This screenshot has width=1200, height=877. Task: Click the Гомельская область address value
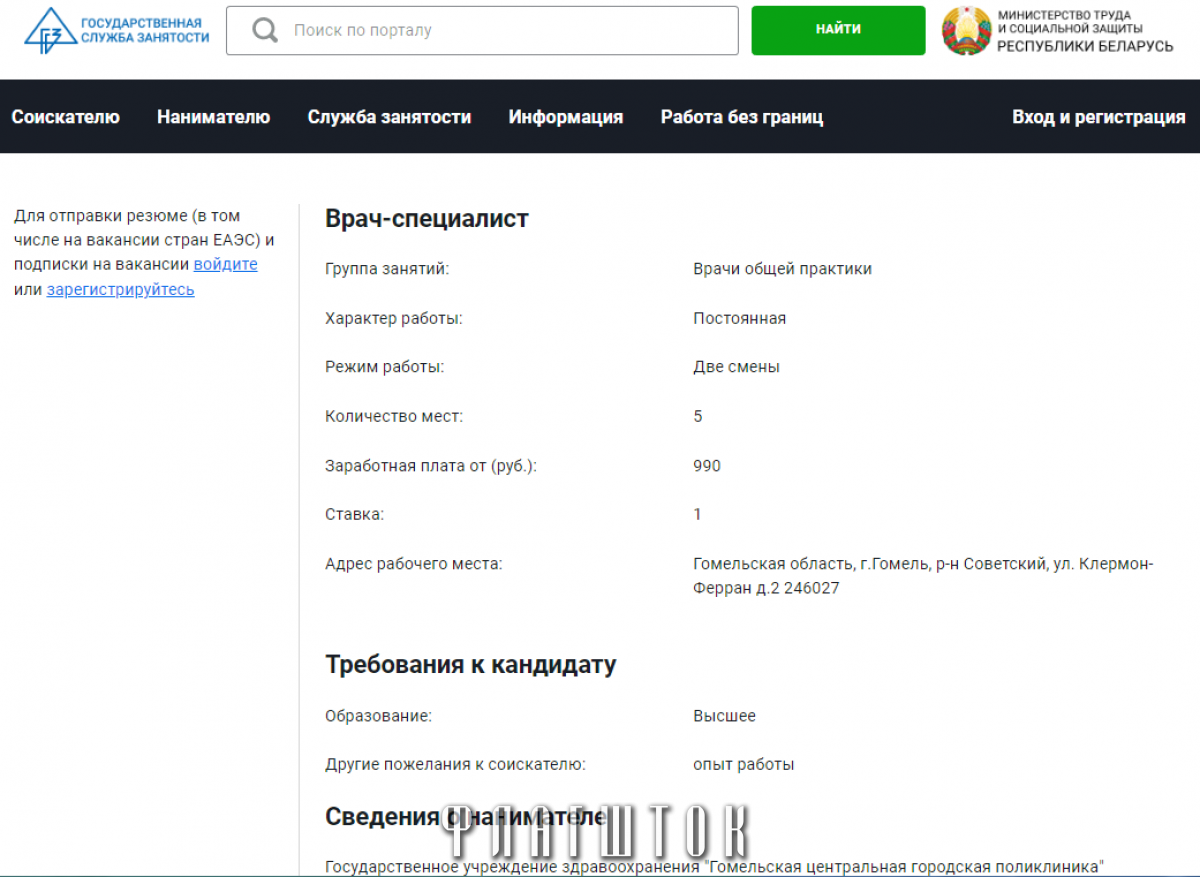tap(923, 576)
